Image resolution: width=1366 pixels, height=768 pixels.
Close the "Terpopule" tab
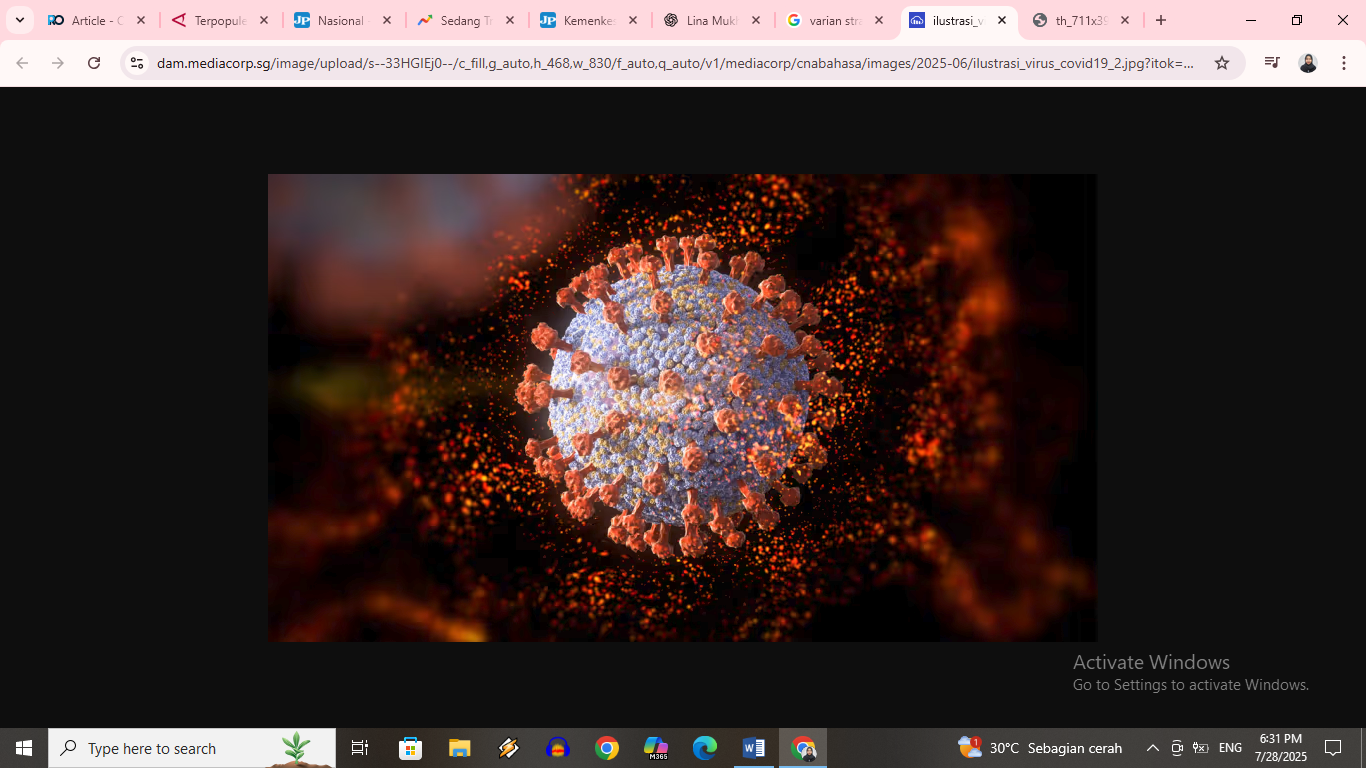click(264, 20)
